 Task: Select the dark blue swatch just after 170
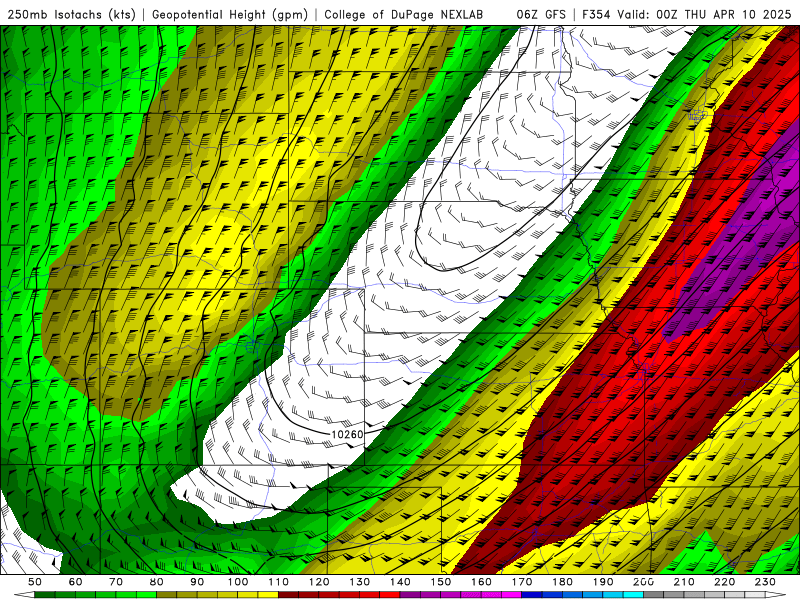[532, 595]
